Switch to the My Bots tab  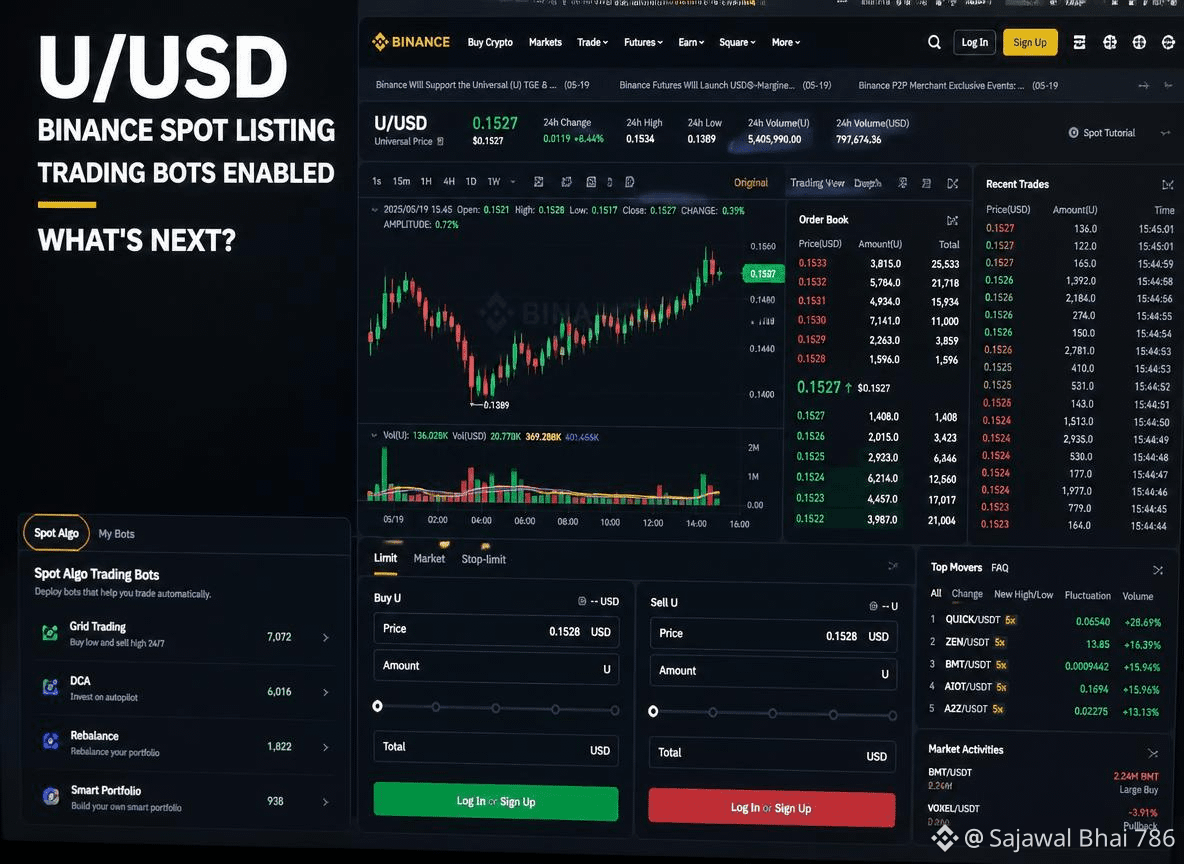(116, 533)
